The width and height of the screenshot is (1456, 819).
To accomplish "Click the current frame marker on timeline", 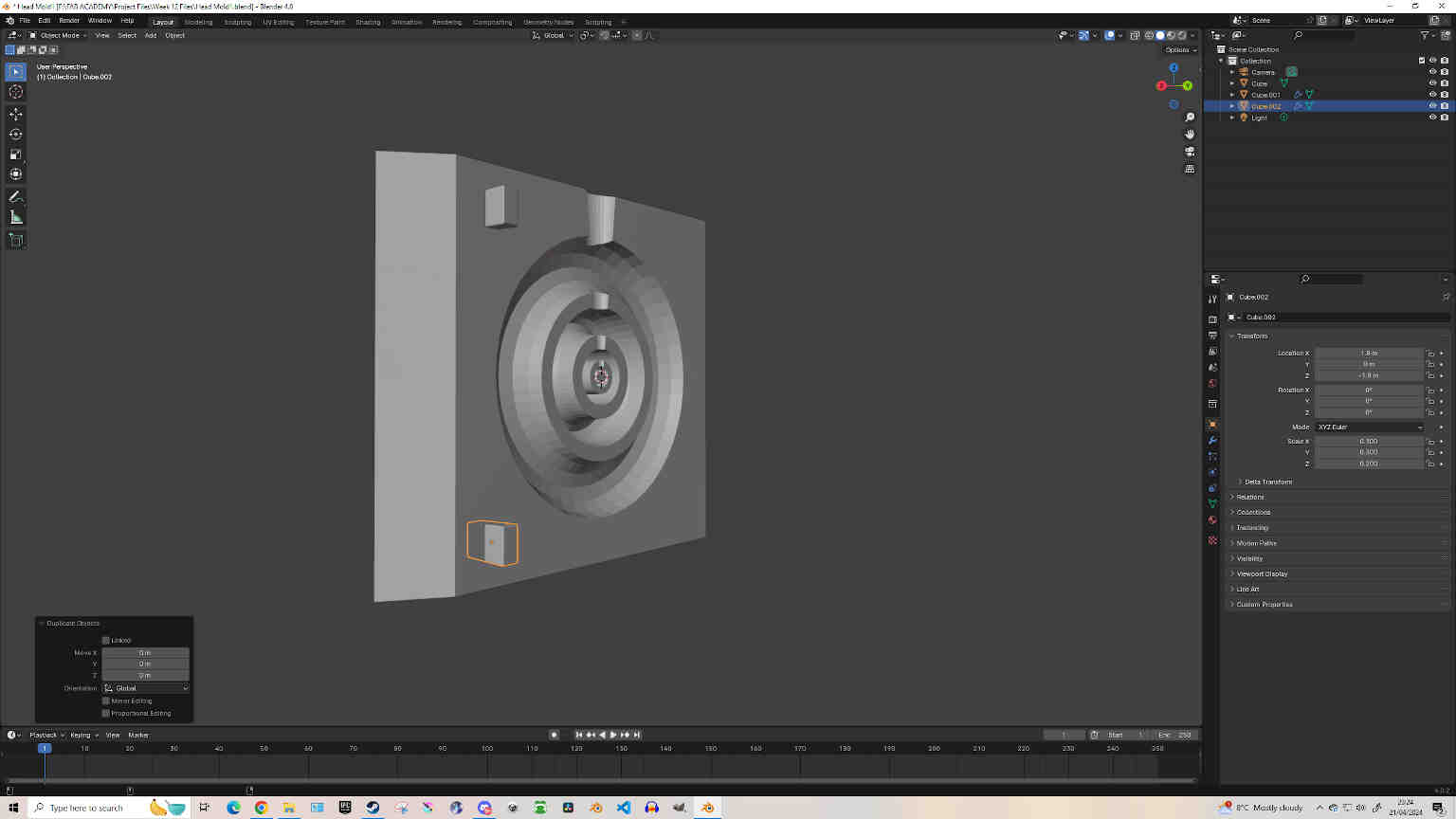I will pyautogui.click(x=44, y=748).
